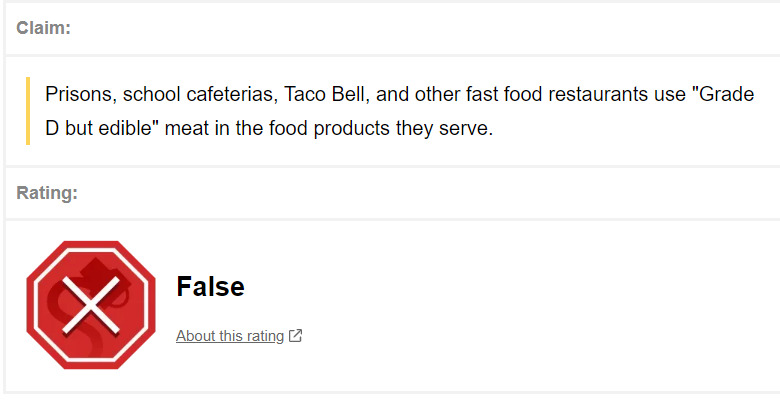Open the external link icon beside About this rating
This screenshot has height=413, width=780.
[x=295, y=336]
